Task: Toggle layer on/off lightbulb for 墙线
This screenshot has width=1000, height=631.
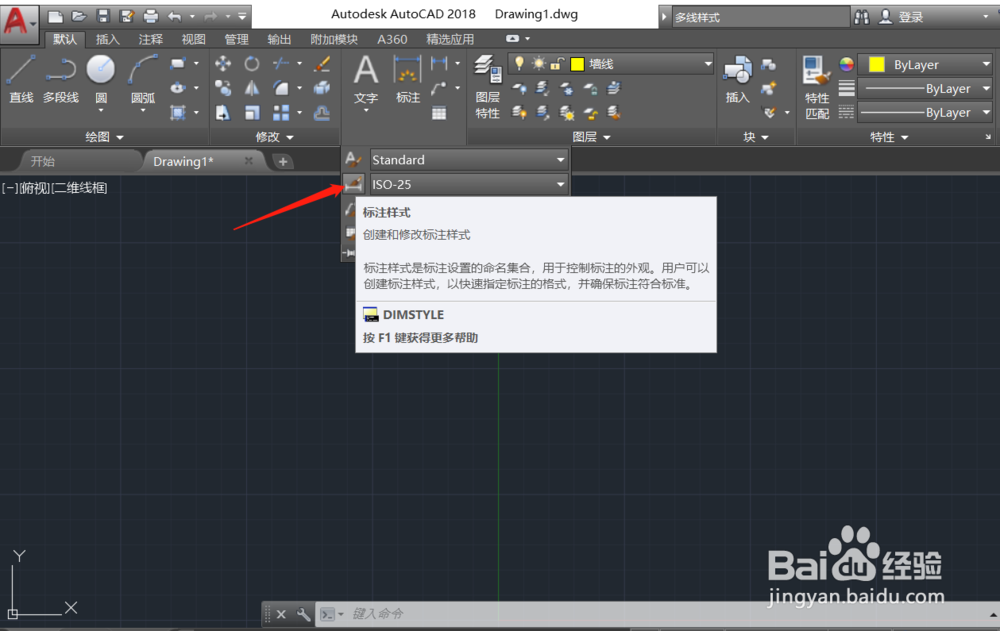Action: [x=519, y=63]
